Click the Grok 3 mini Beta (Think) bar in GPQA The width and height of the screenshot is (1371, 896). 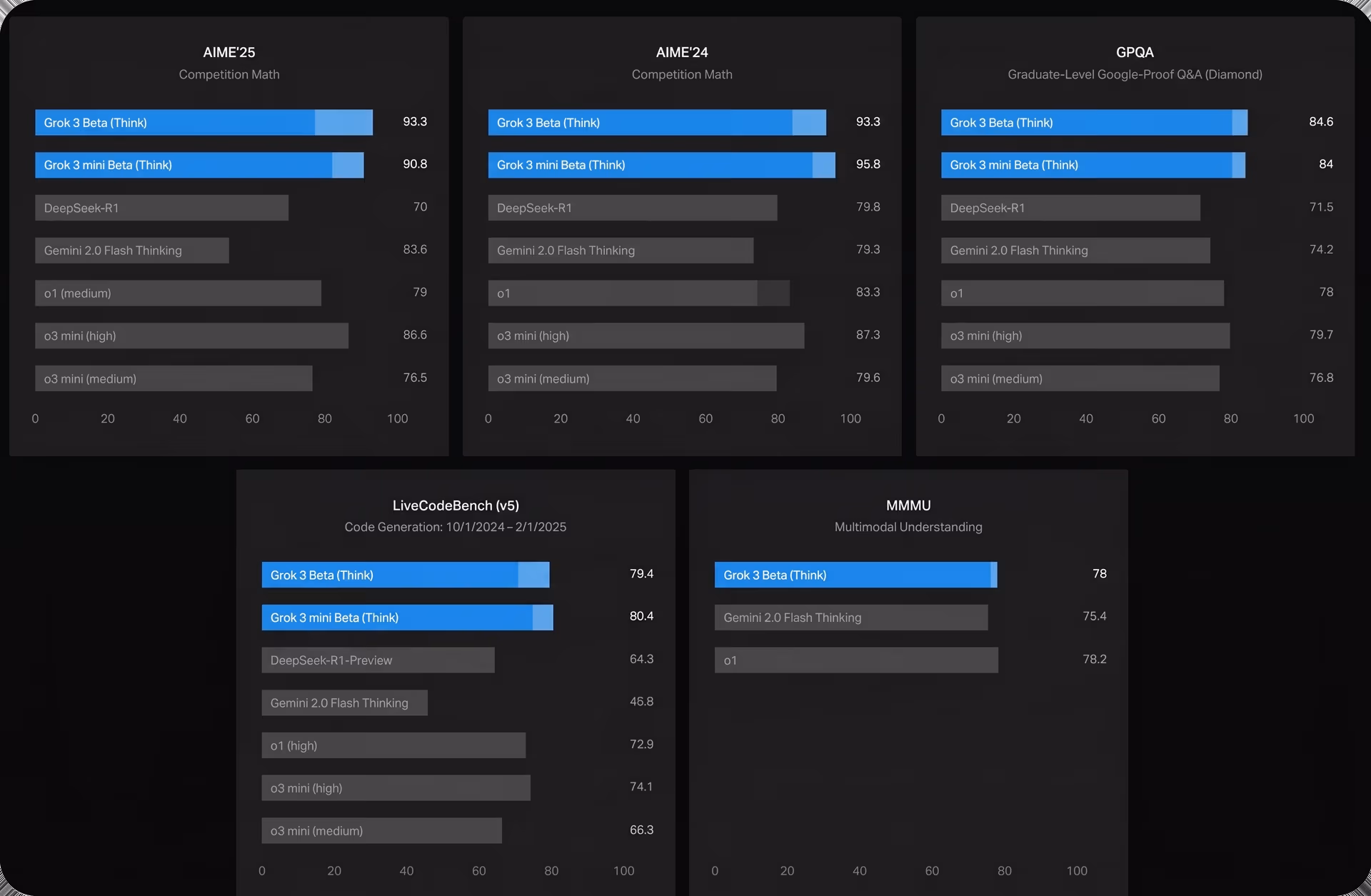[1093, 165]
